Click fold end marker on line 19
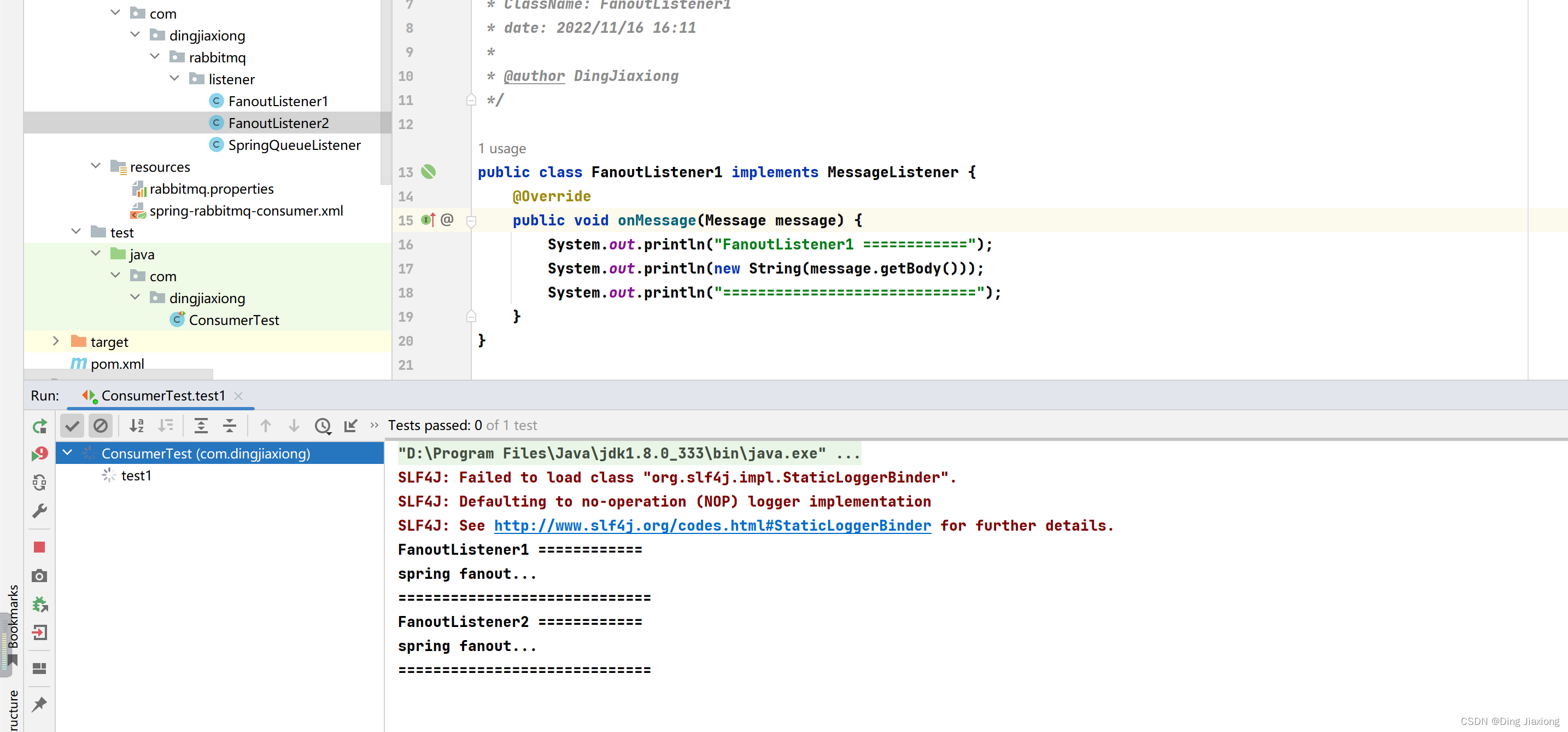1568x732 pixels. 471,317
